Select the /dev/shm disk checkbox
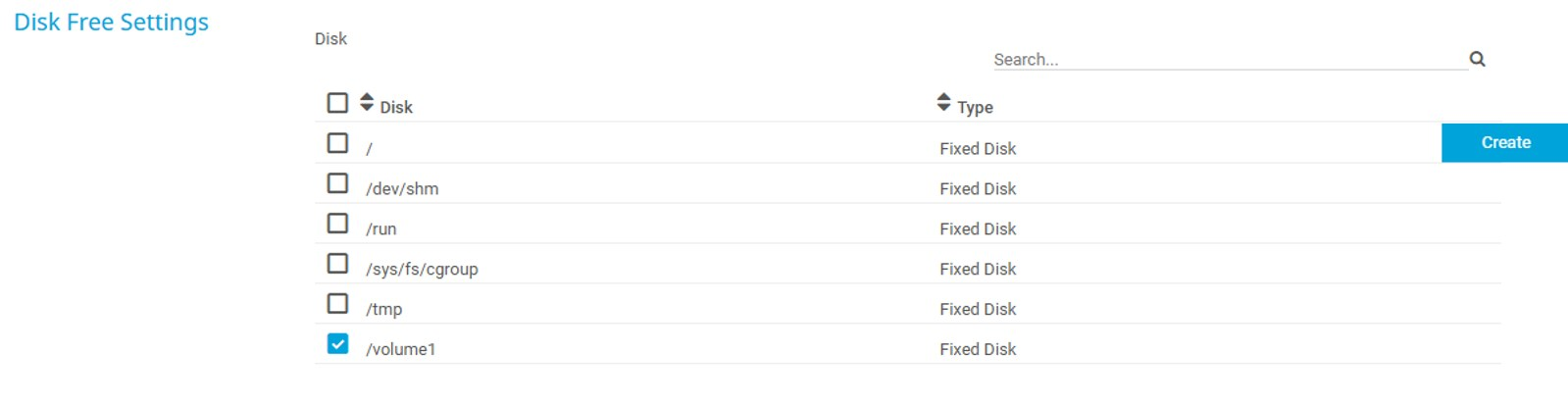 click(x=337, y=183)
